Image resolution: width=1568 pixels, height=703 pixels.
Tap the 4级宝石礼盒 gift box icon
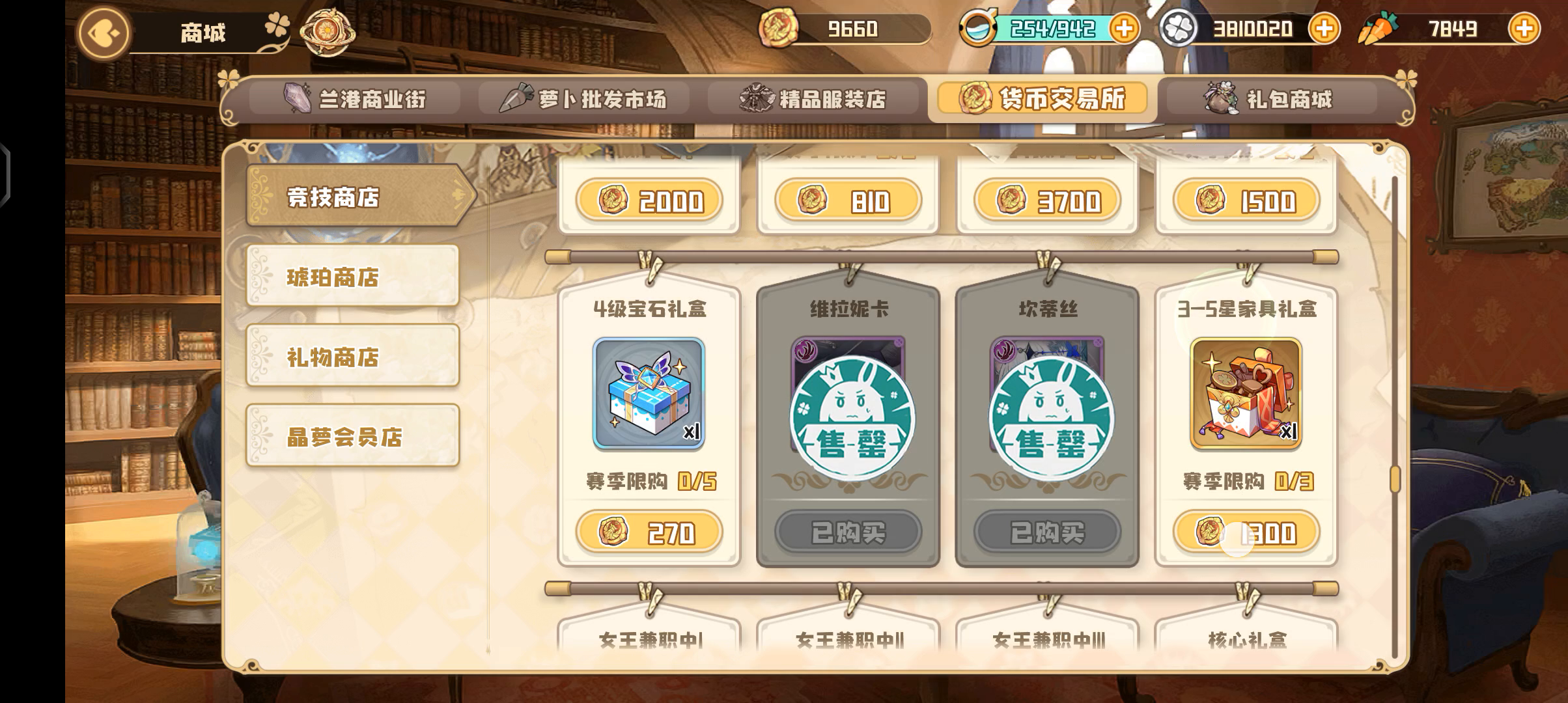tap(649, 393)
